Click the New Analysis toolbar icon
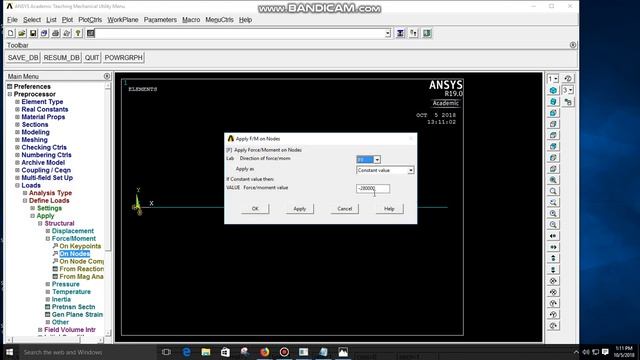 pyautogui.click(x=11, y=33)
